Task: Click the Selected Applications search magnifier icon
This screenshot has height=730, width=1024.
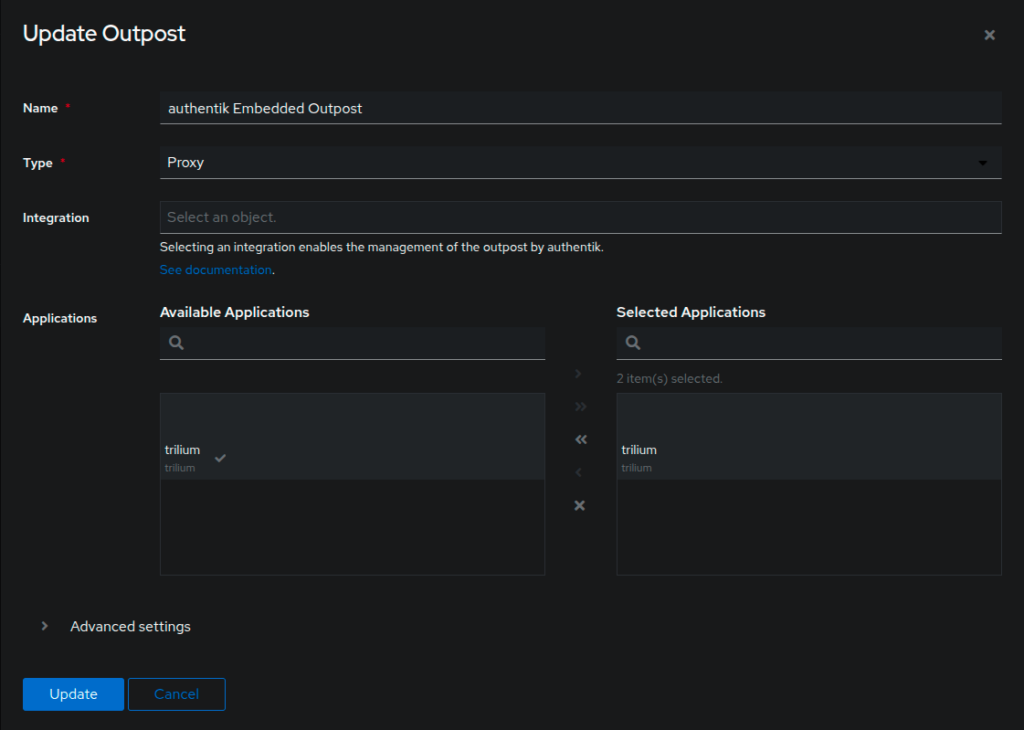Action: click(x=633, y=343)
